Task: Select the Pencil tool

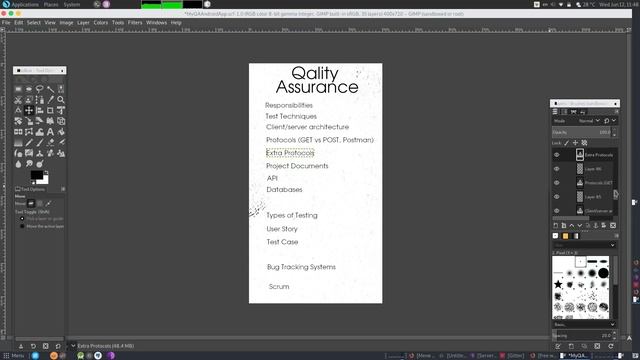Action: coord(29,142)
